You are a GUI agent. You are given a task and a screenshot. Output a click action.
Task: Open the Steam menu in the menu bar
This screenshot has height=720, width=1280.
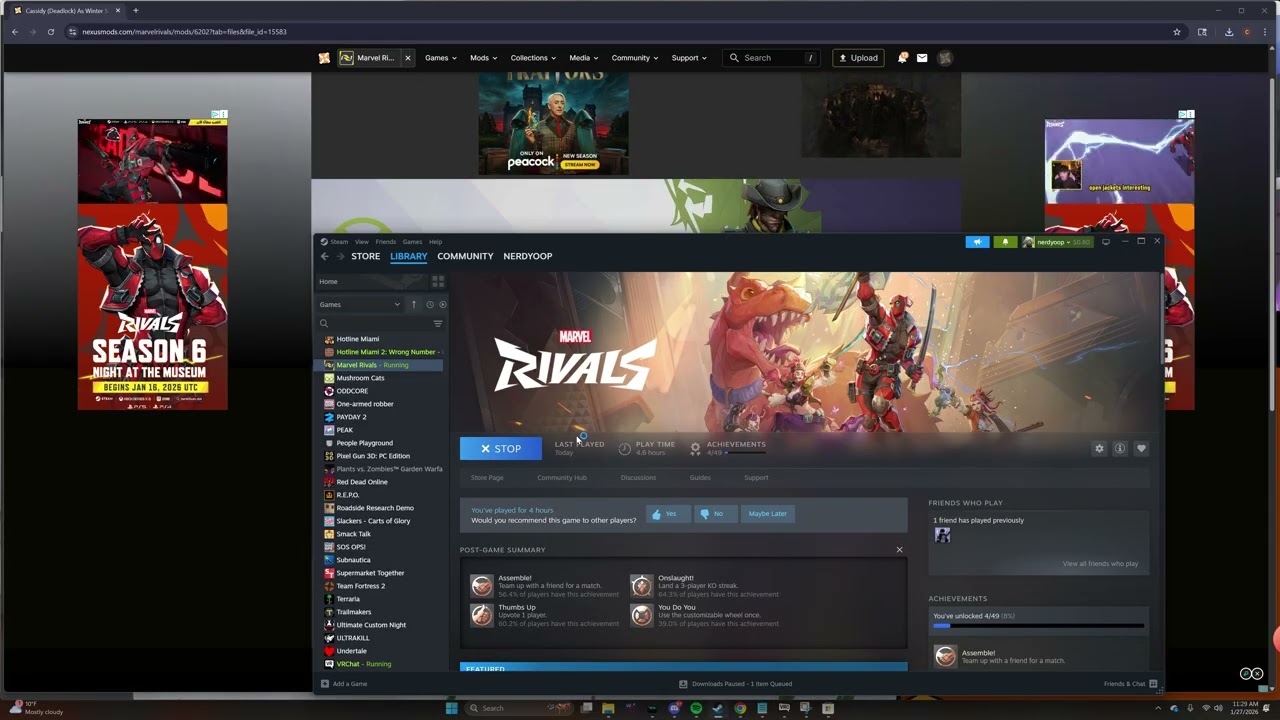(339, 242)
